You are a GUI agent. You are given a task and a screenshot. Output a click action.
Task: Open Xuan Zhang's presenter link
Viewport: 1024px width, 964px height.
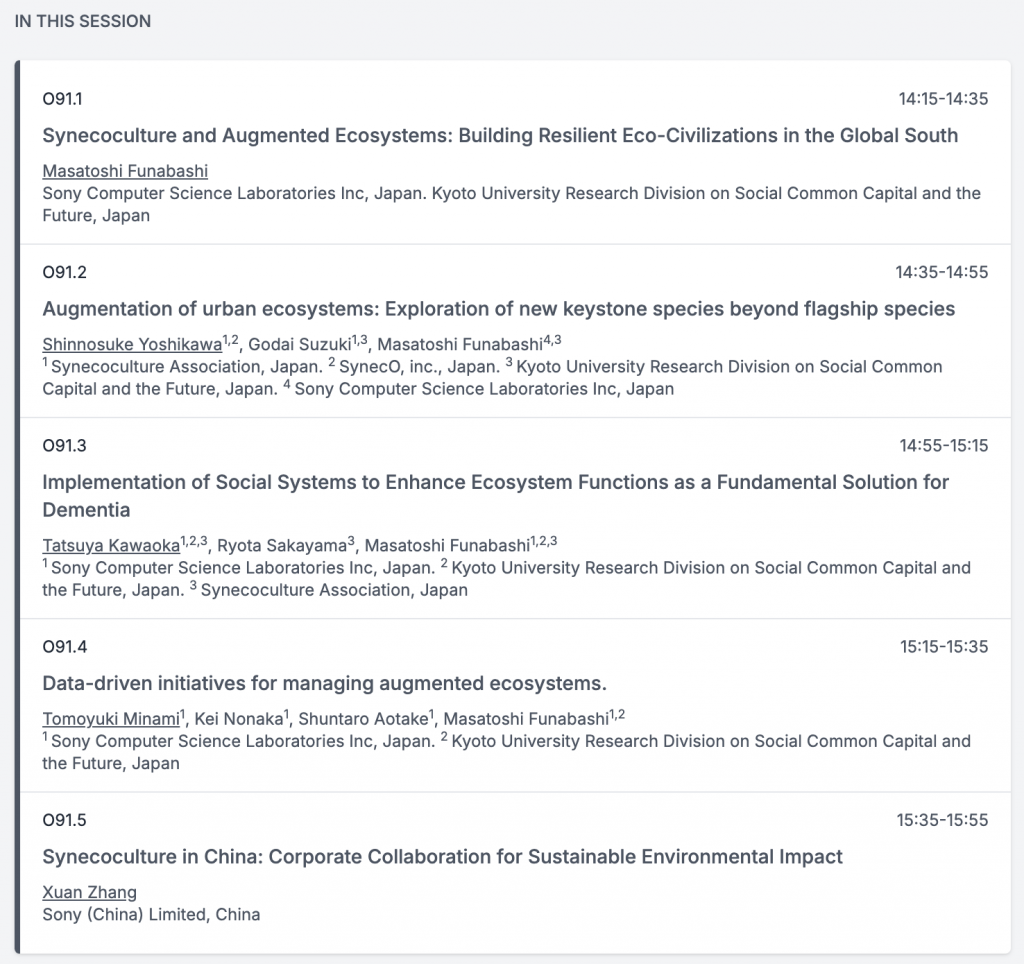pyautogui.click(x=89, y=892)
